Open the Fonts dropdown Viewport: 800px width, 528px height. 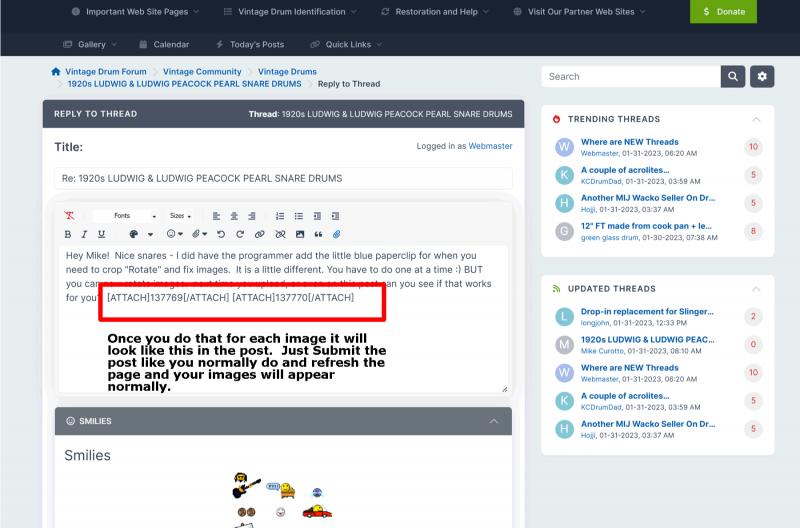tap(126, 216)
